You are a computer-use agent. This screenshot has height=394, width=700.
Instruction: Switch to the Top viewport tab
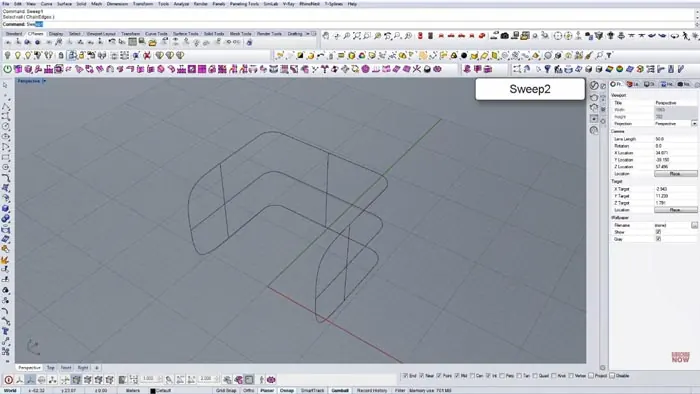point(50,368)
